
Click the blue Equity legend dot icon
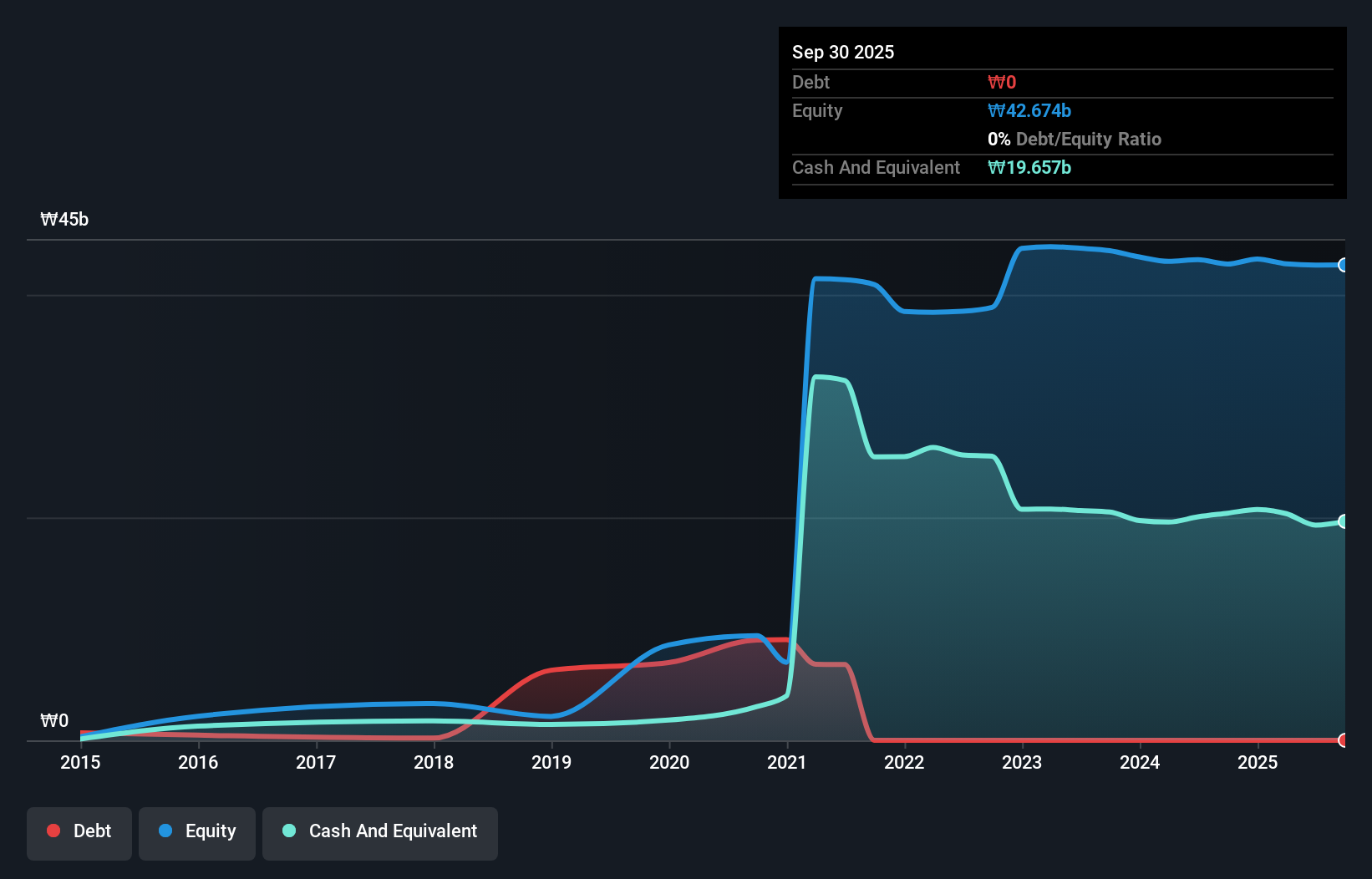click(x=166, y=831)
